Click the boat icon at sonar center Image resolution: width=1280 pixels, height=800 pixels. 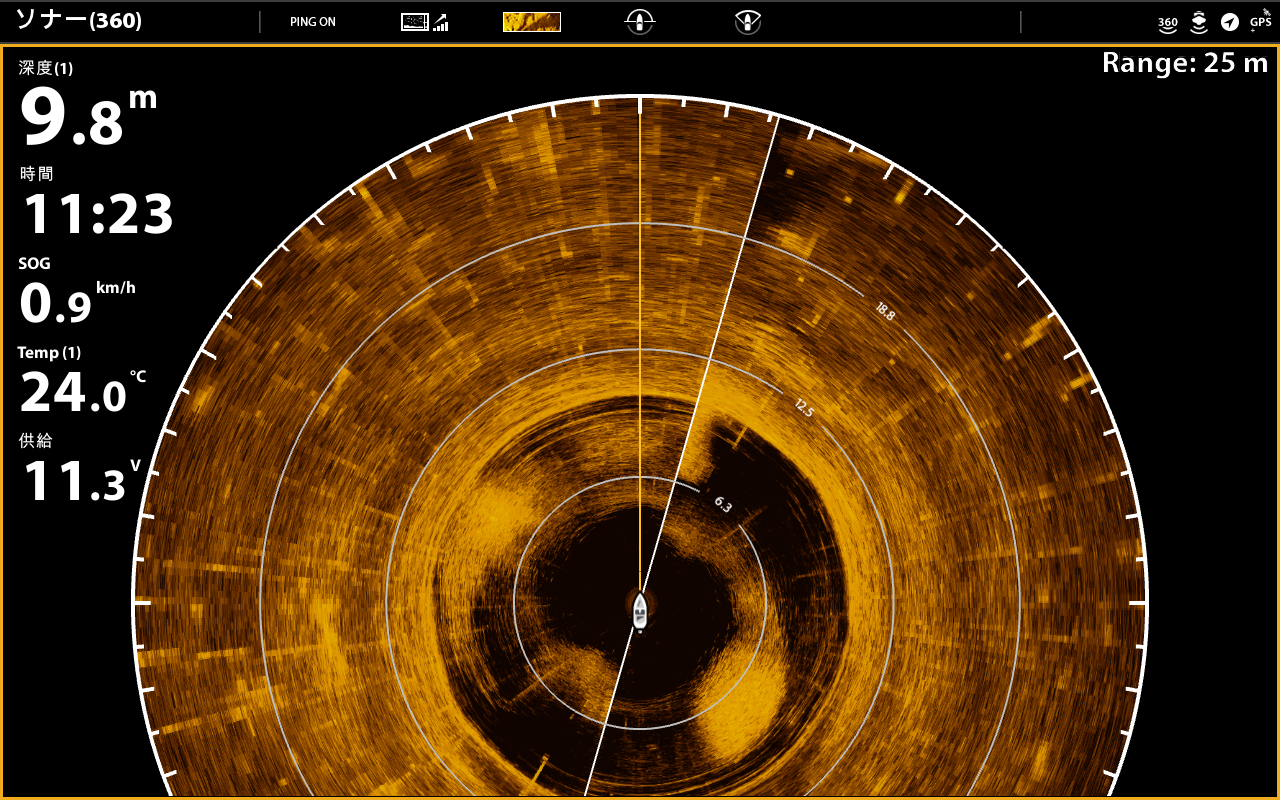pyautogui.click(x=640, y=611)
